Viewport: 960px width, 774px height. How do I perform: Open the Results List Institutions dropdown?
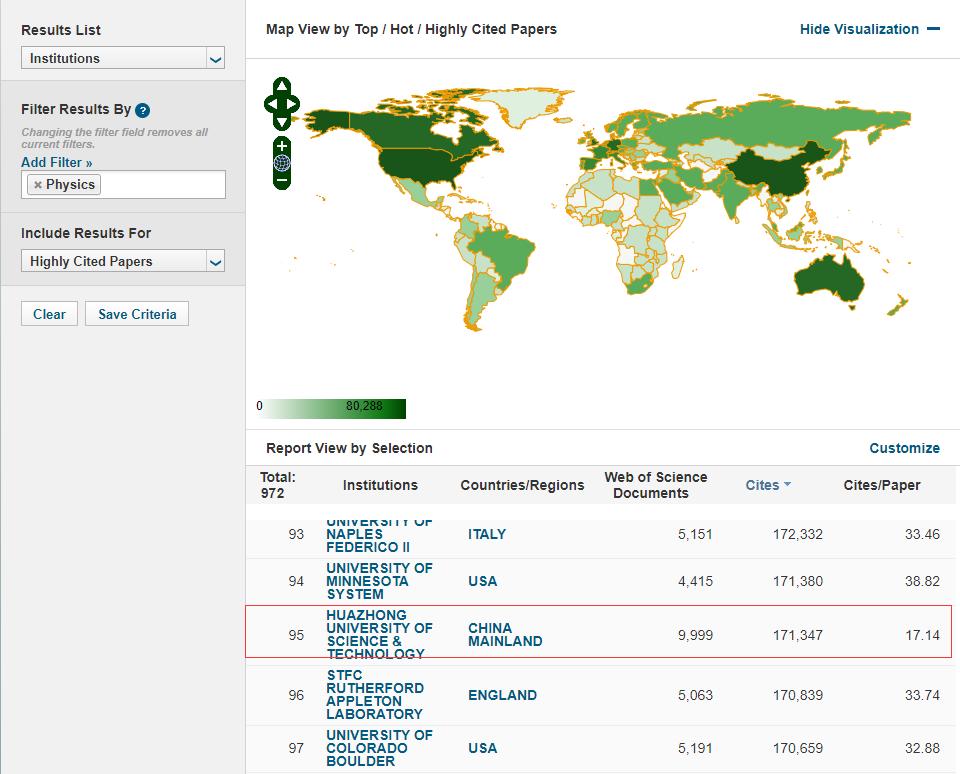pos(123,59)
